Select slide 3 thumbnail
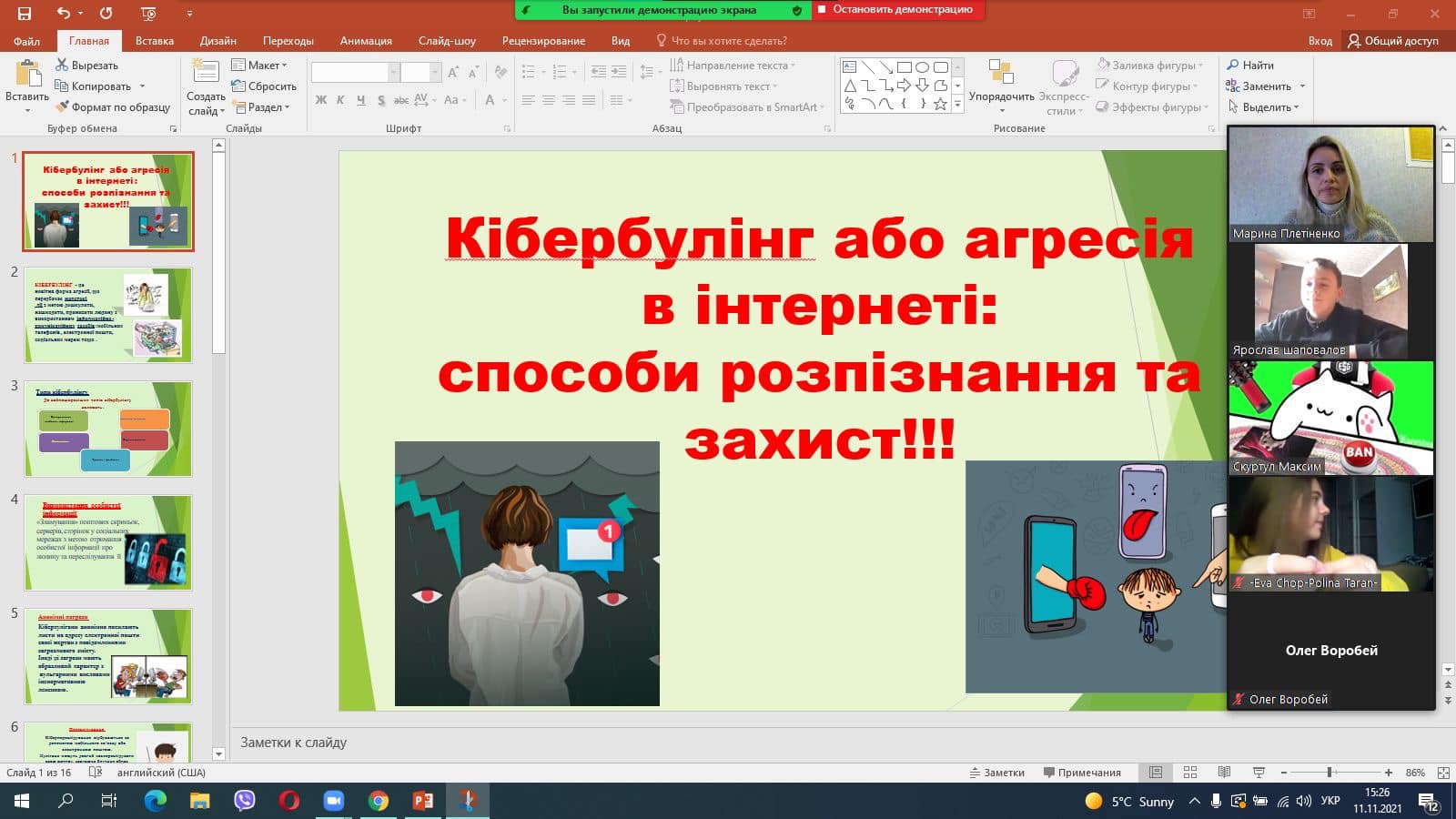Image resolution: width=1456 pixels, height=819 pixels. 108,429
